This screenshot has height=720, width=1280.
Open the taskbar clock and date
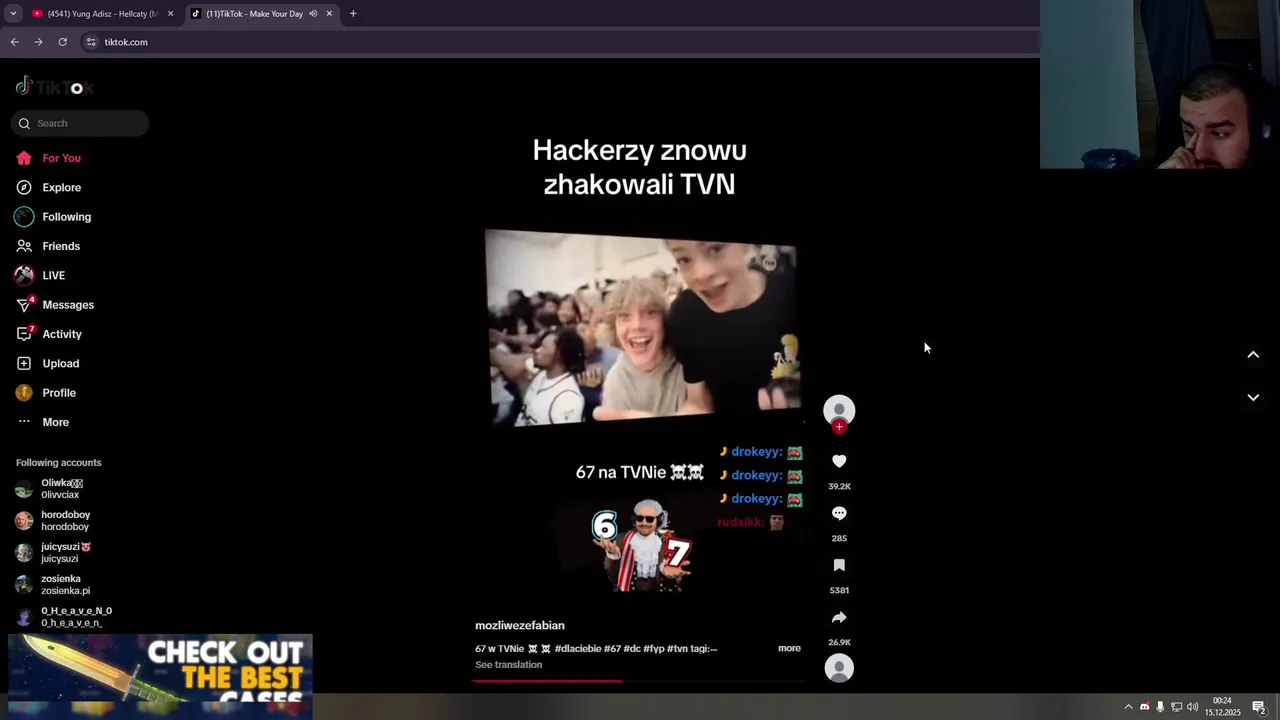pos(1222,707)
